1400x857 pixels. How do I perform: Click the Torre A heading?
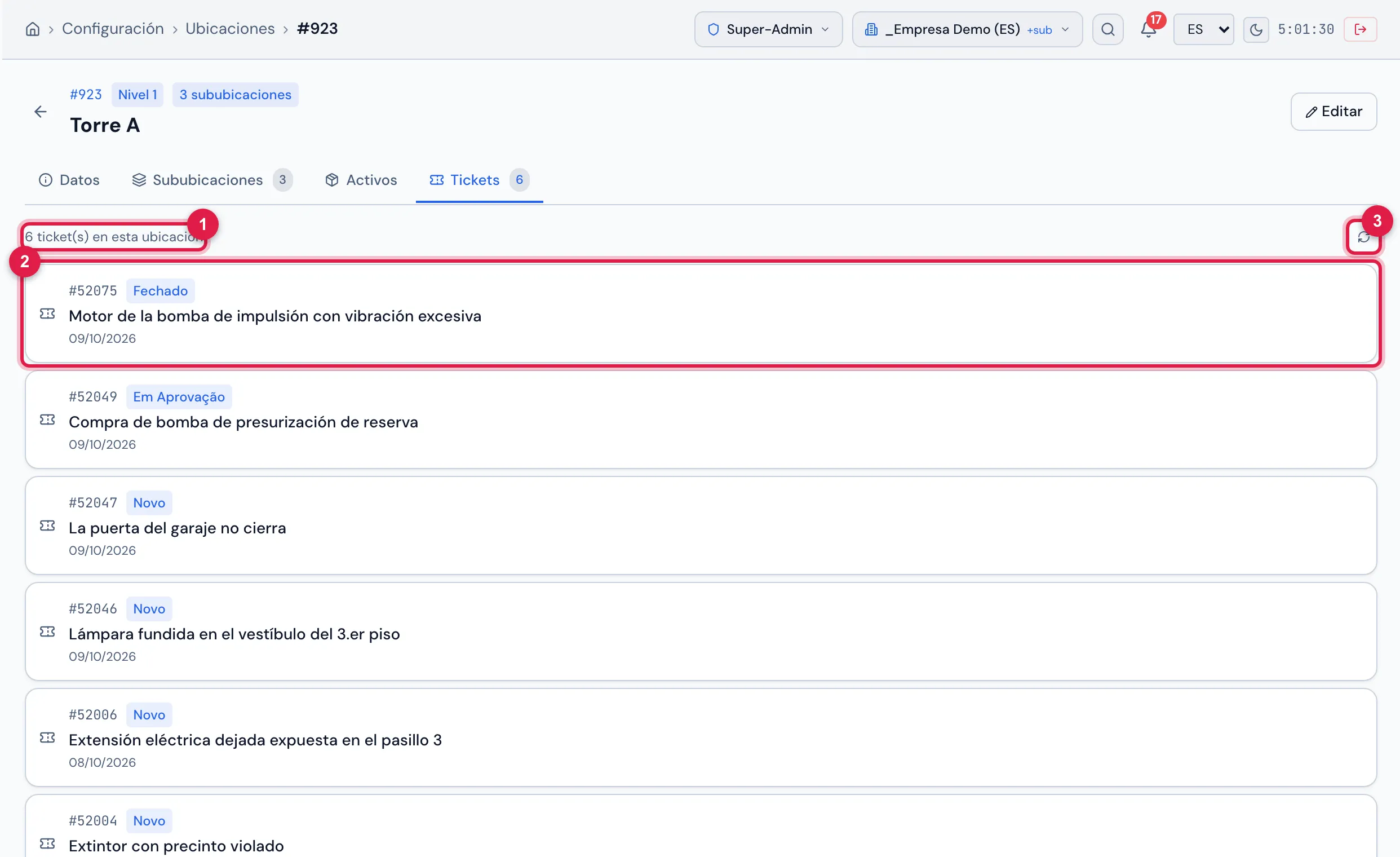pyautogui.click(x=104, y=125)
